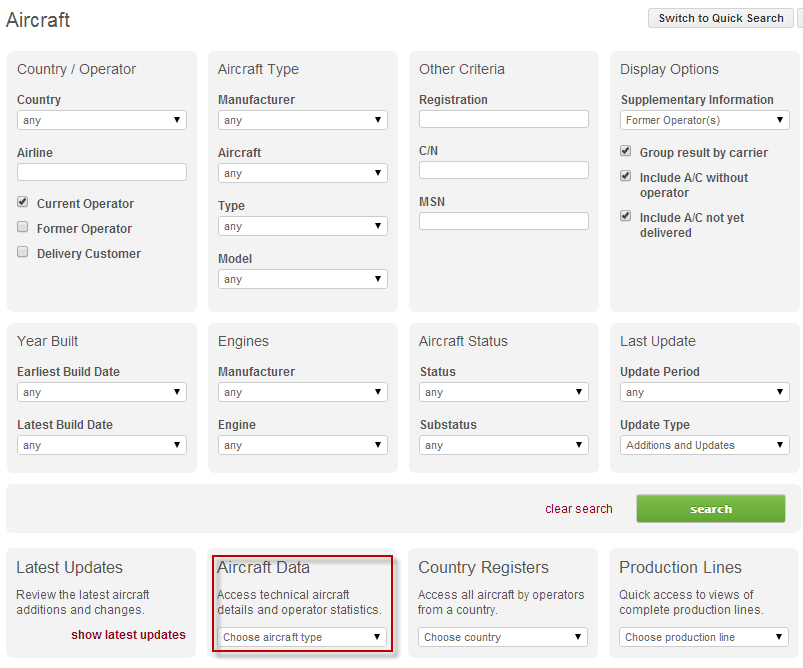Open the Engines Manufacturer dropdown

pos(303,392)
